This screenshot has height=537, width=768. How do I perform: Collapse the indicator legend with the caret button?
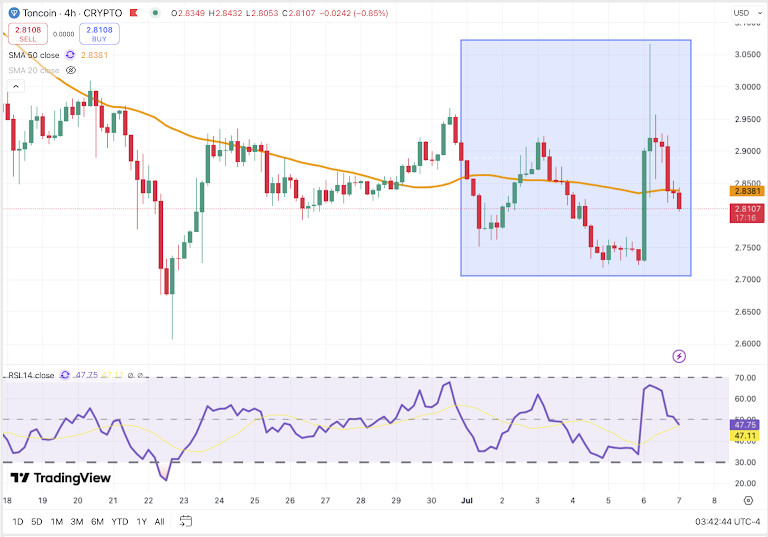tap(16, 87)
